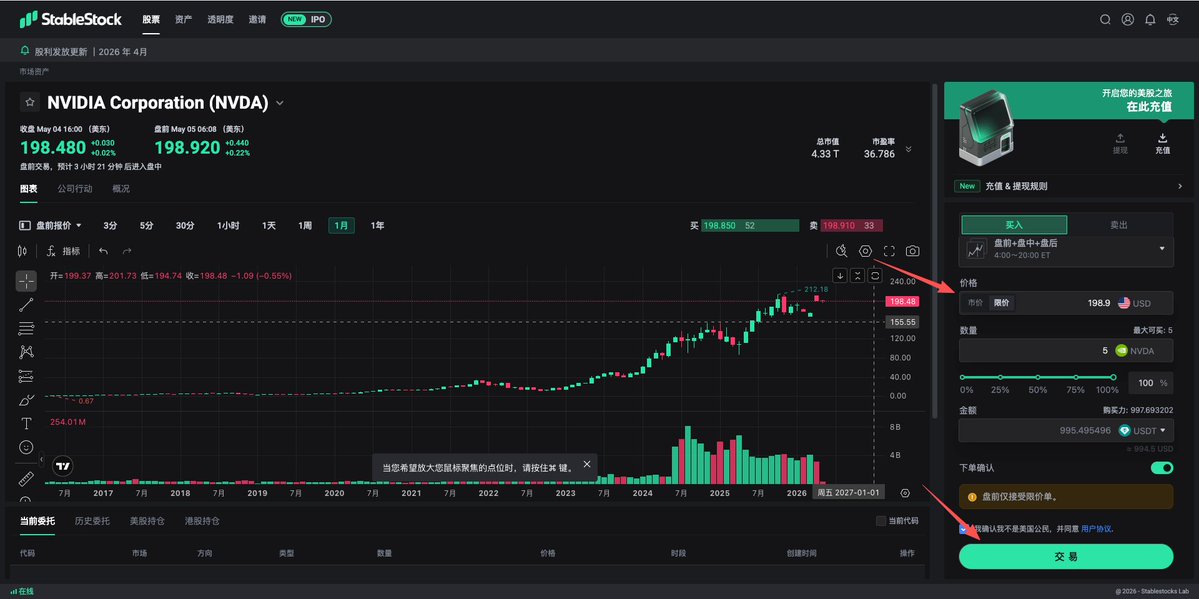Select the 1天 chart interval
This screenshot has width=1199, height=599.
click(x=268, y=226)
